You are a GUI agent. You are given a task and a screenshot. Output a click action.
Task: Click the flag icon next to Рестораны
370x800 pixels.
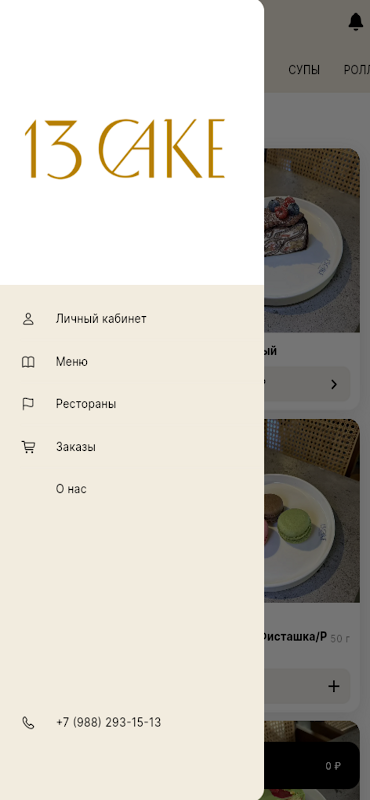coord(28,404)
